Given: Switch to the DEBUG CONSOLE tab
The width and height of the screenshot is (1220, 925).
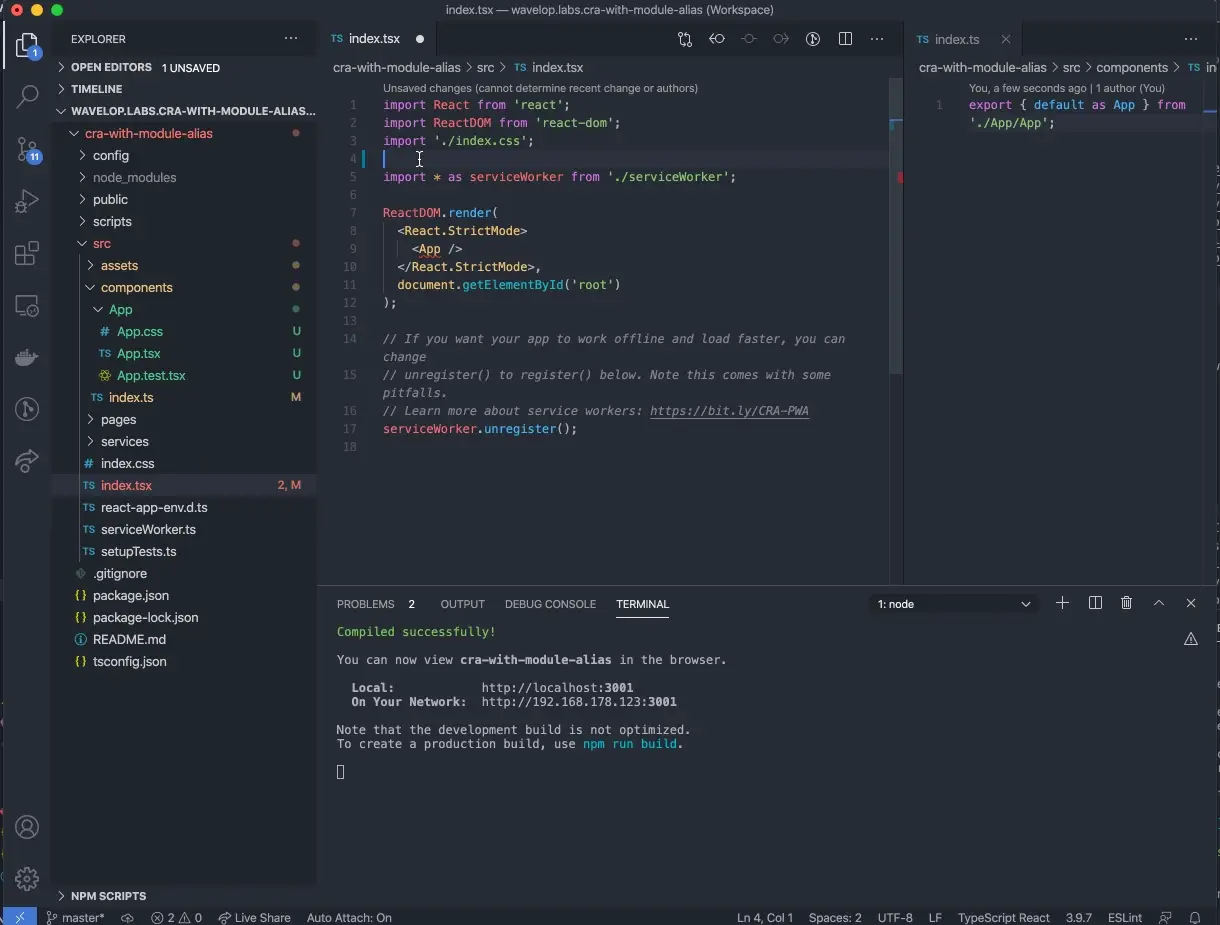Looking at the screenshot, I should [x=550, y=604].
